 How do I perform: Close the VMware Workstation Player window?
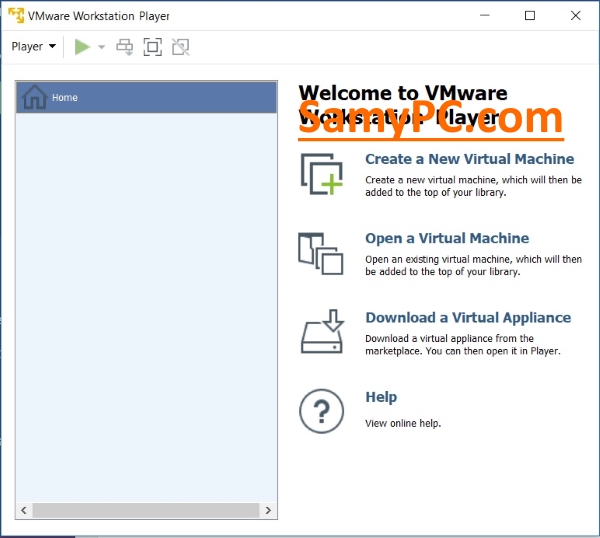coord(576,16)
